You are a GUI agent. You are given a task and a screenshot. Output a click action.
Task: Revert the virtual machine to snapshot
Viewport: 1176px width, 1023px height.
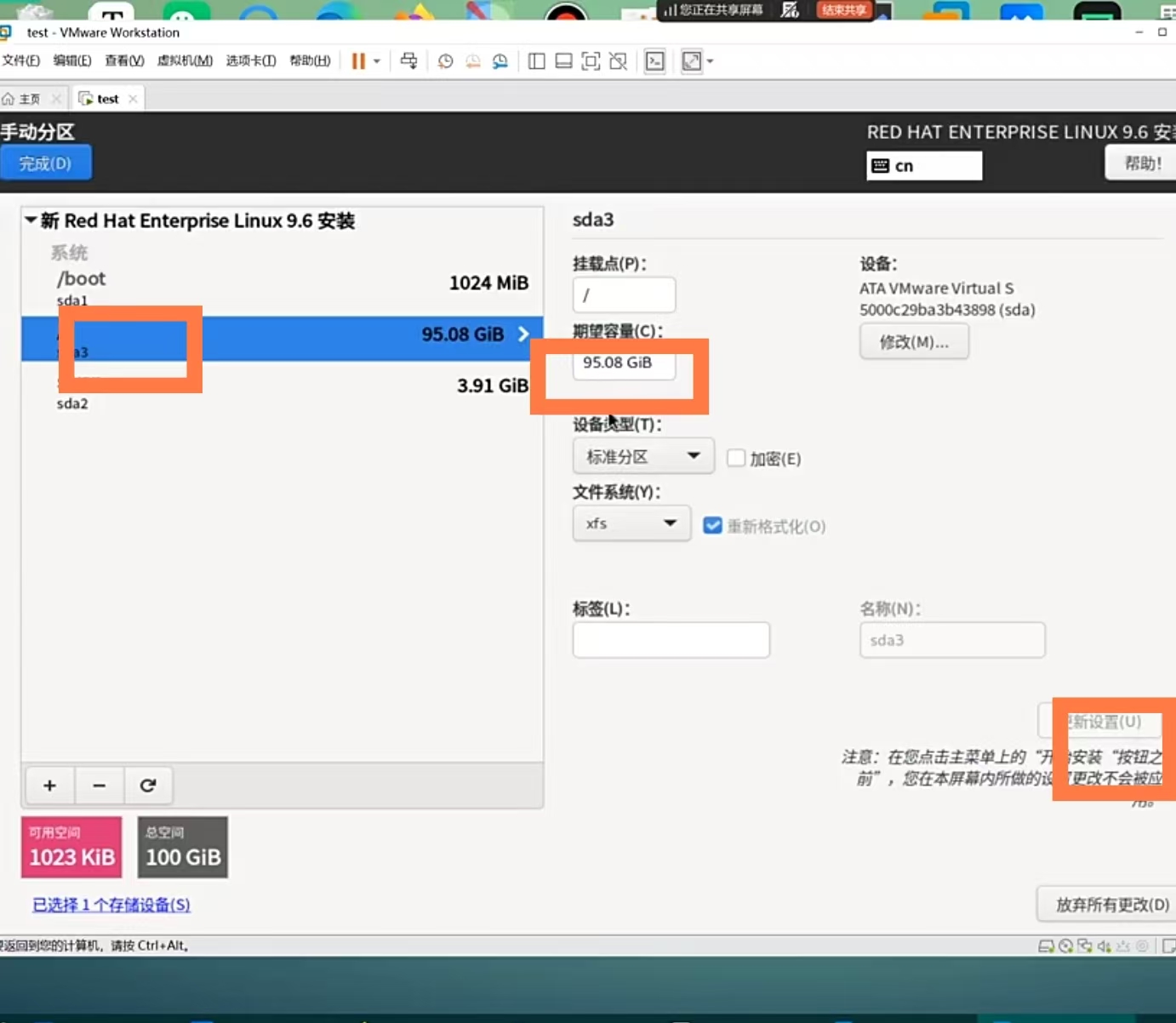[472, 61]
